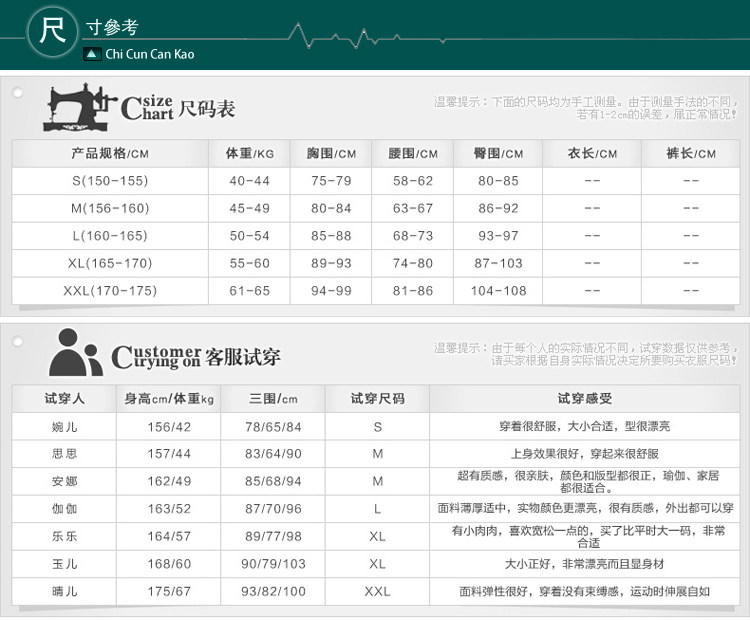Click the triangle icon beside Chi Cun Can Kao
750x620 pixels.
click(92, 54)
